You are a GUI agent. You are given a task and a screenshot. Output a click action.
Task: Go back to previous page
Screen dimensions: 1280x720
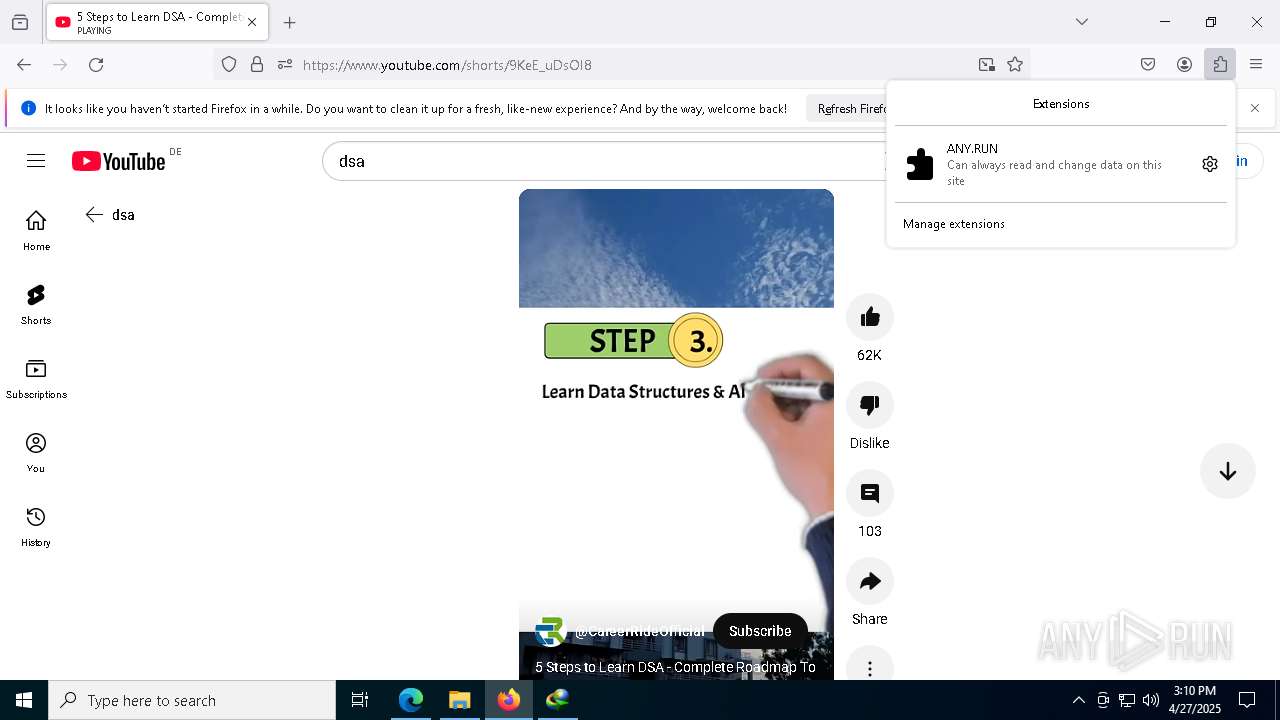click(24, 65)
